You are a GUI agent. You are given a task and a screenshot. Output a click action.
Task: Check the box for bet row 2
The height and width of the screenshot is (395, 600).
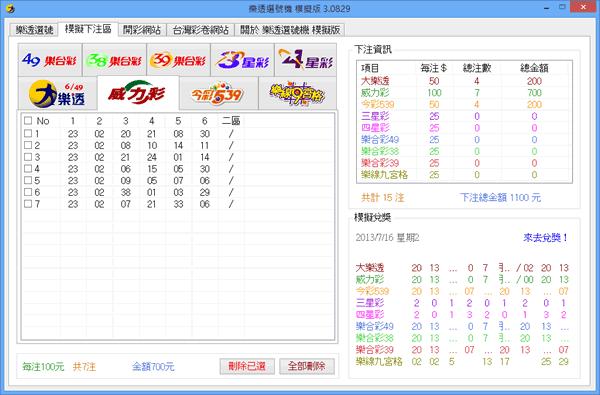tap(28, 145)
